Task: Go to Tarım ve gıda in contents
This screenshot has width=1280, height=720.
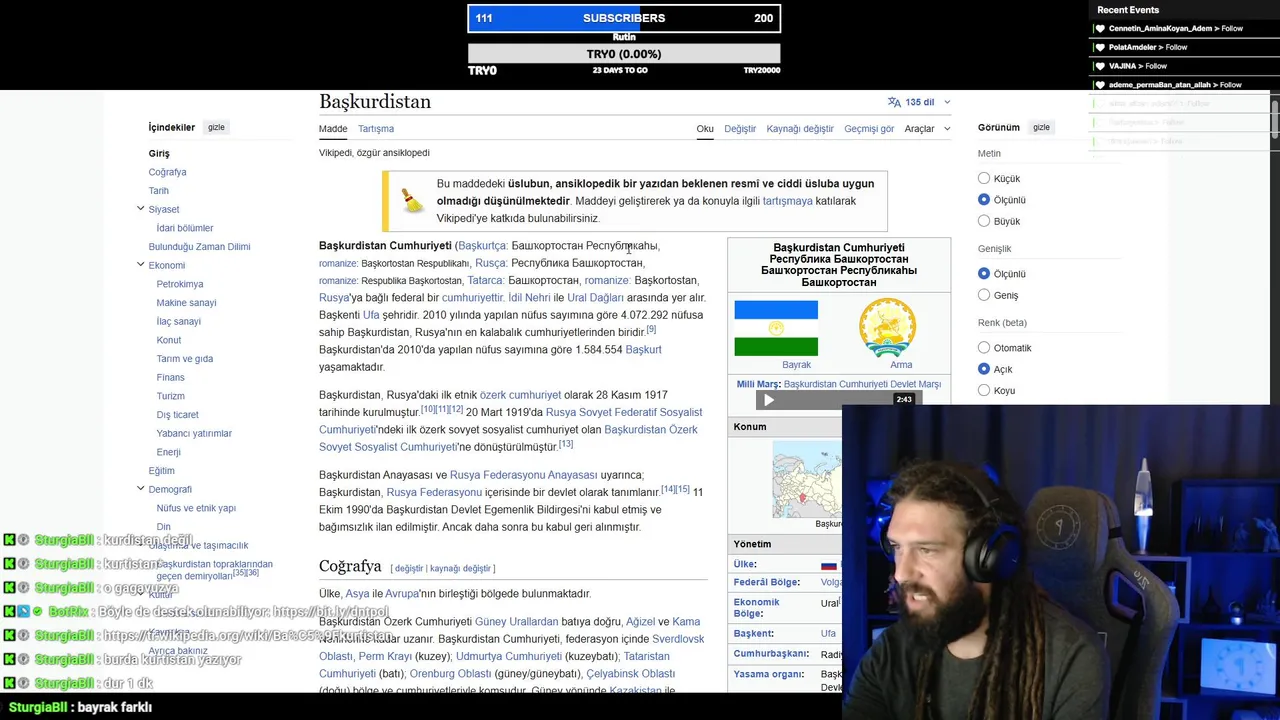Action: 185,359
